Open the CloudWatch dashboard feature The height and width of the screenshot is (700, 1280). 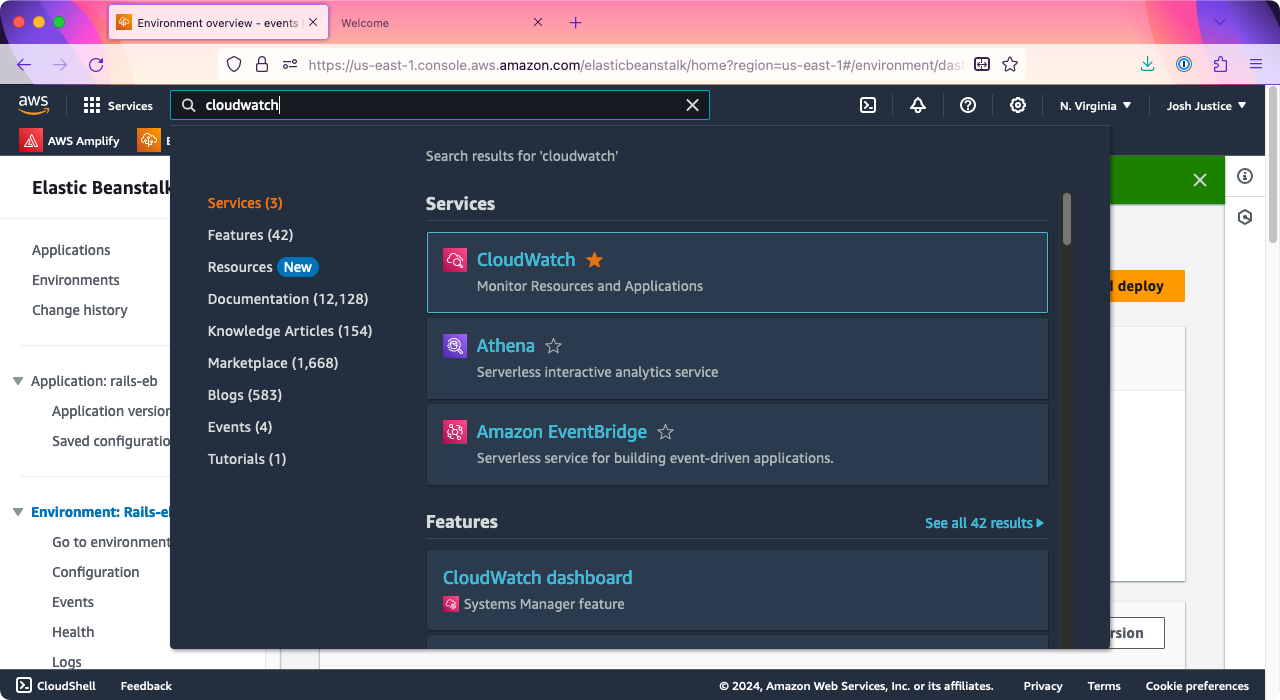point(538,578)
